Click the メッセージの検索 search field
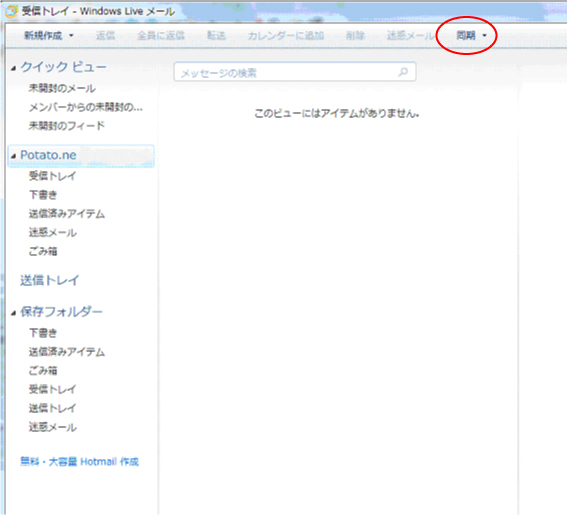Image resolution: width=567 pixels, height=515 pixels. tap(295, 72)
